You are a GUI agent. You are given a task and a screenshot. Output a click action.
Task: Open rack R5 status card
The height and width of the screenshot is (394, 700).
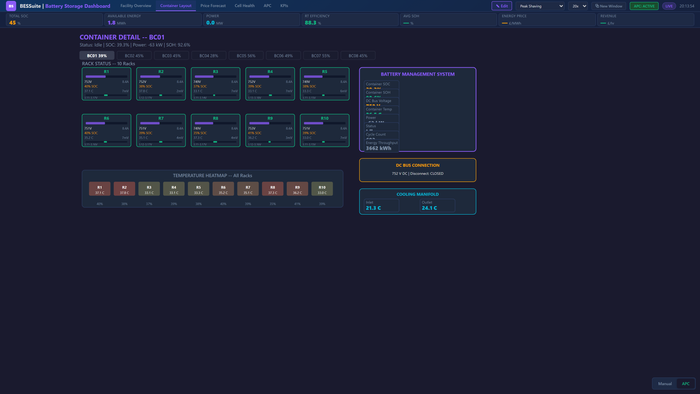[325, 84]
